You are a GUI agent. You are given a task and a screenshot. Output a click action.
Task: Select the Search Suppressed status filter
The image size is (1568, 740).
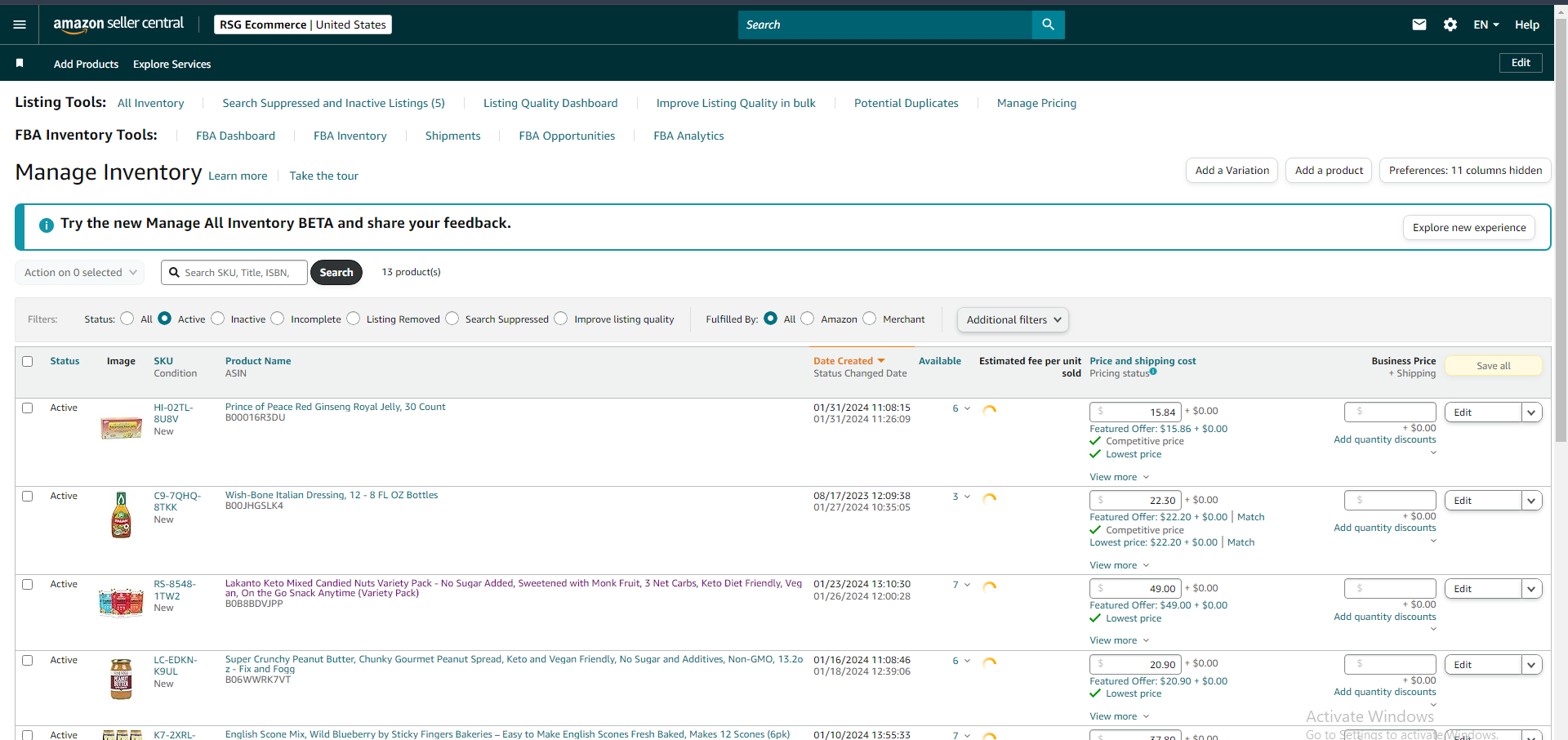click(452, 319)
